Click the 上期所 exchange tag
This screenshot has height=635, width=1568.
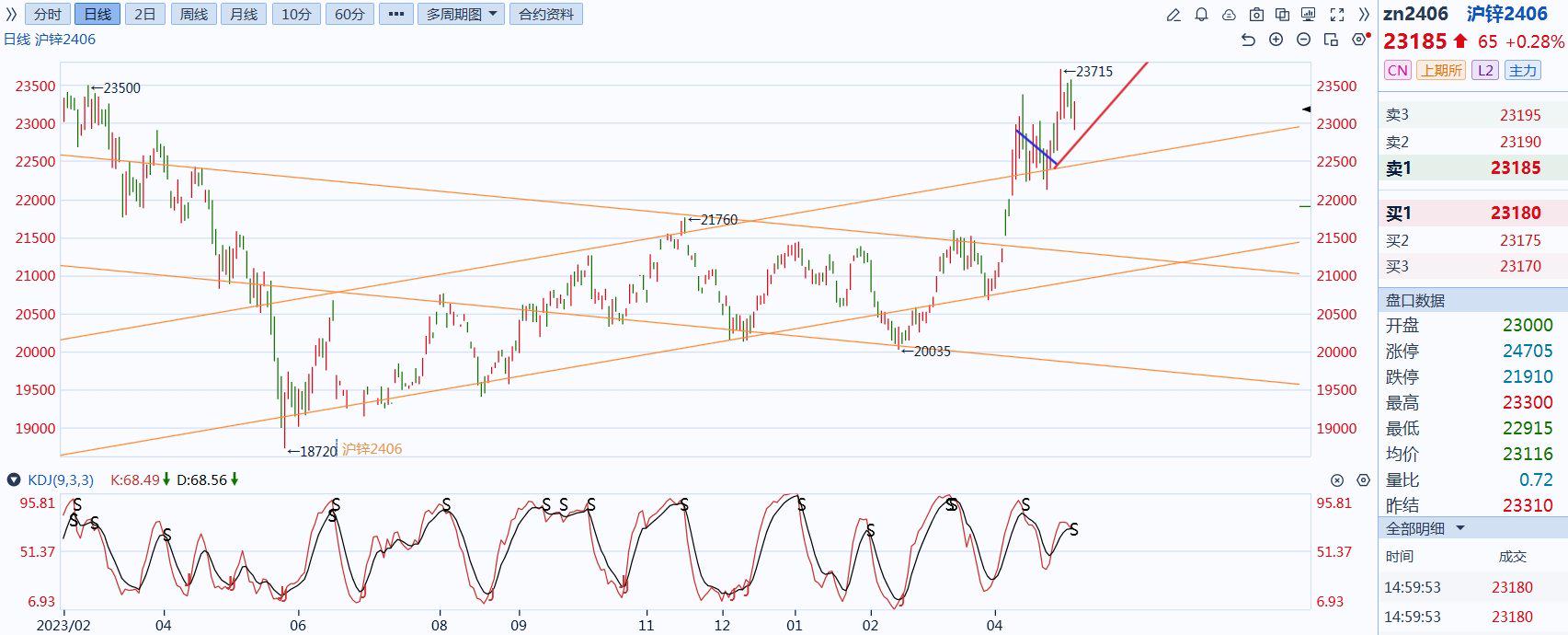1440,70
